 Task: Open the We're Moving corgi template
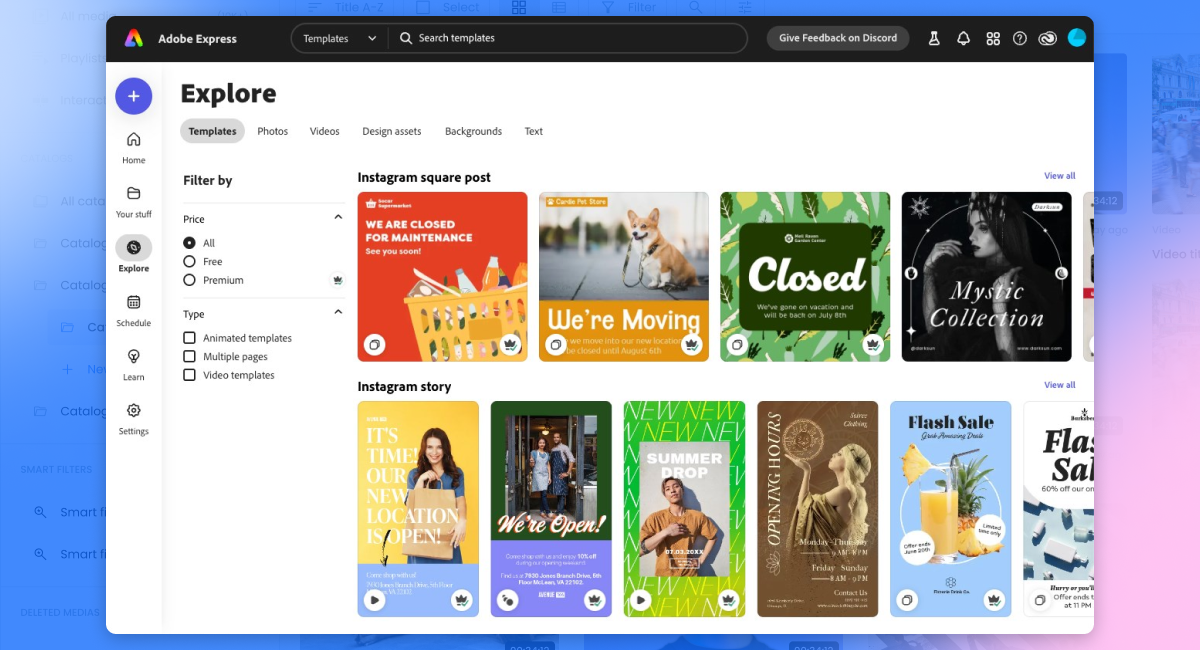[623, 275]
